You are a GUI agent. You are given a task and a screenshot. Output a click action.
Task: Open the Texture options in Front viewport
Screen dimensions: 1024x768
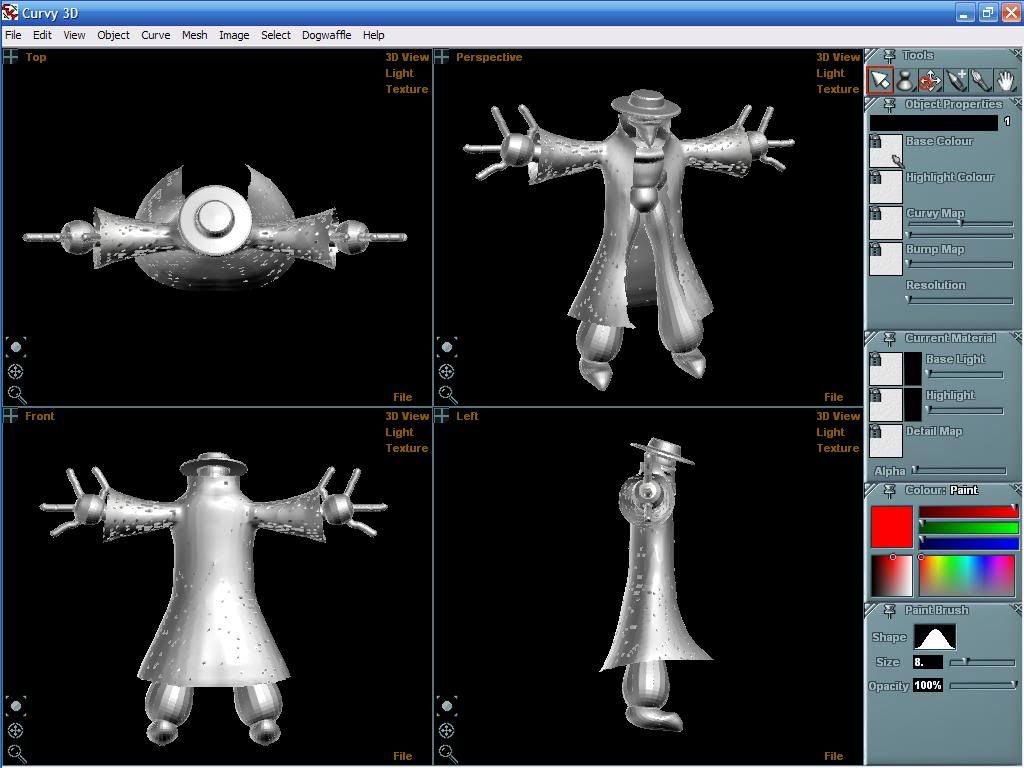(x=406, y=448)
